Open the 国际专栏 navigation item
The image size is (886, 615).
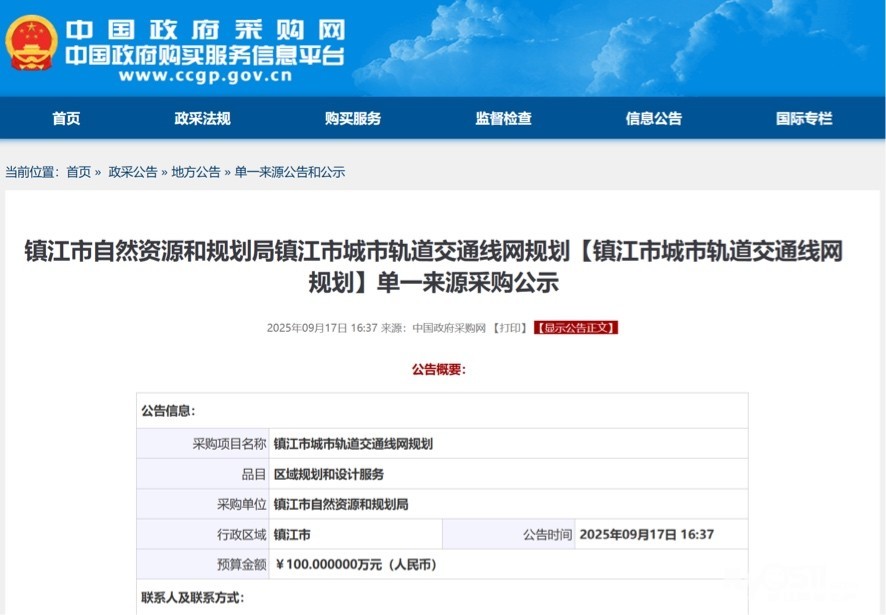[804, 118]
